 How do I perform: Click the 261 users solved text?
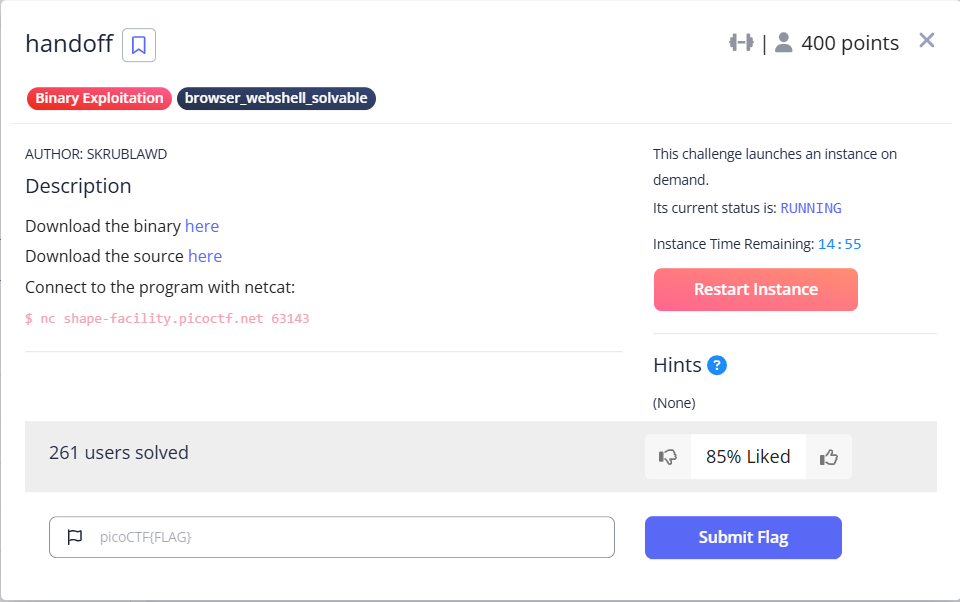click(119, 453)
